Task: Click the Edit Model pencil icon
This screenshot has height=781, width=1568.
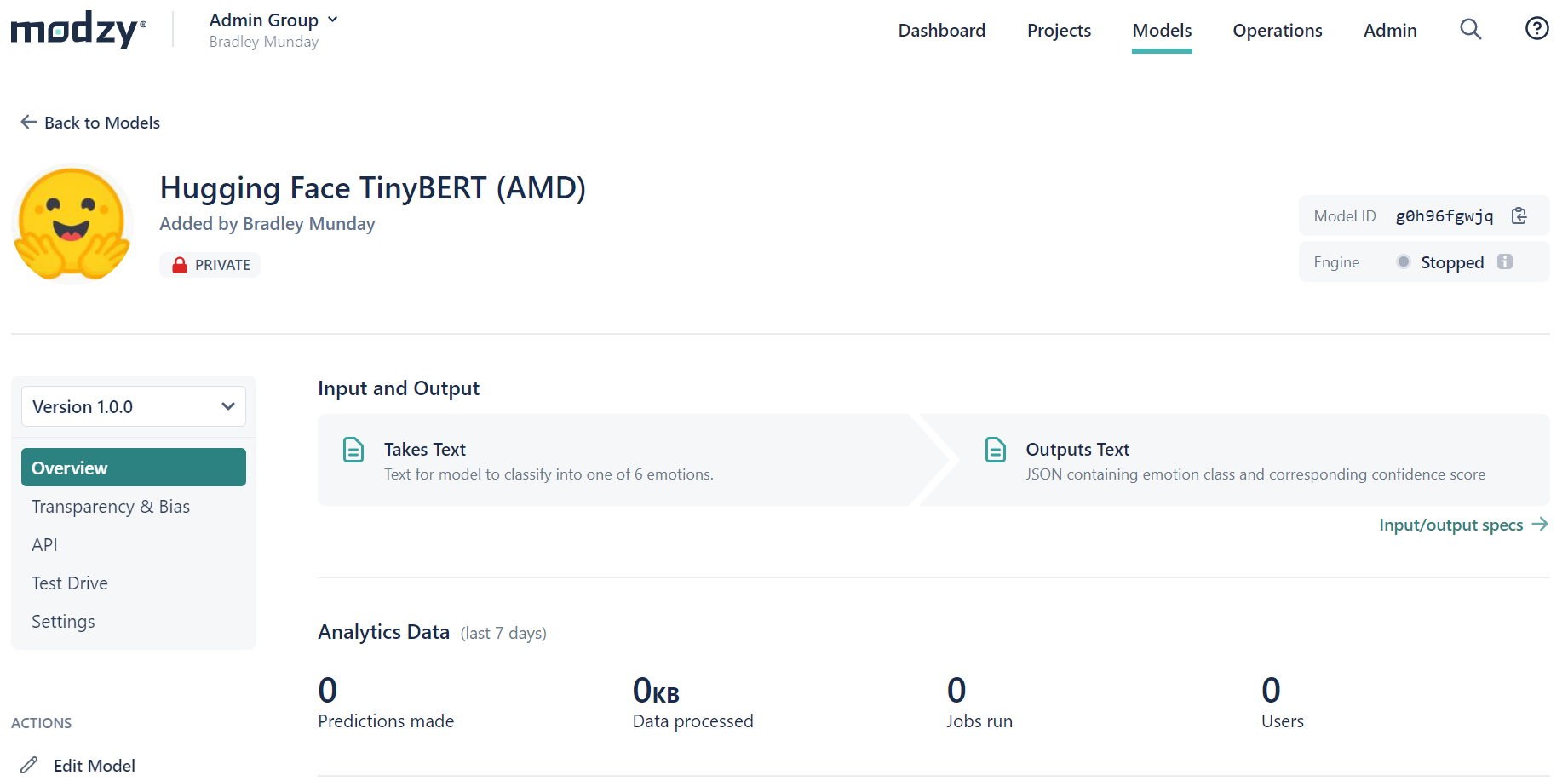Action: click(x=30, y=765)
